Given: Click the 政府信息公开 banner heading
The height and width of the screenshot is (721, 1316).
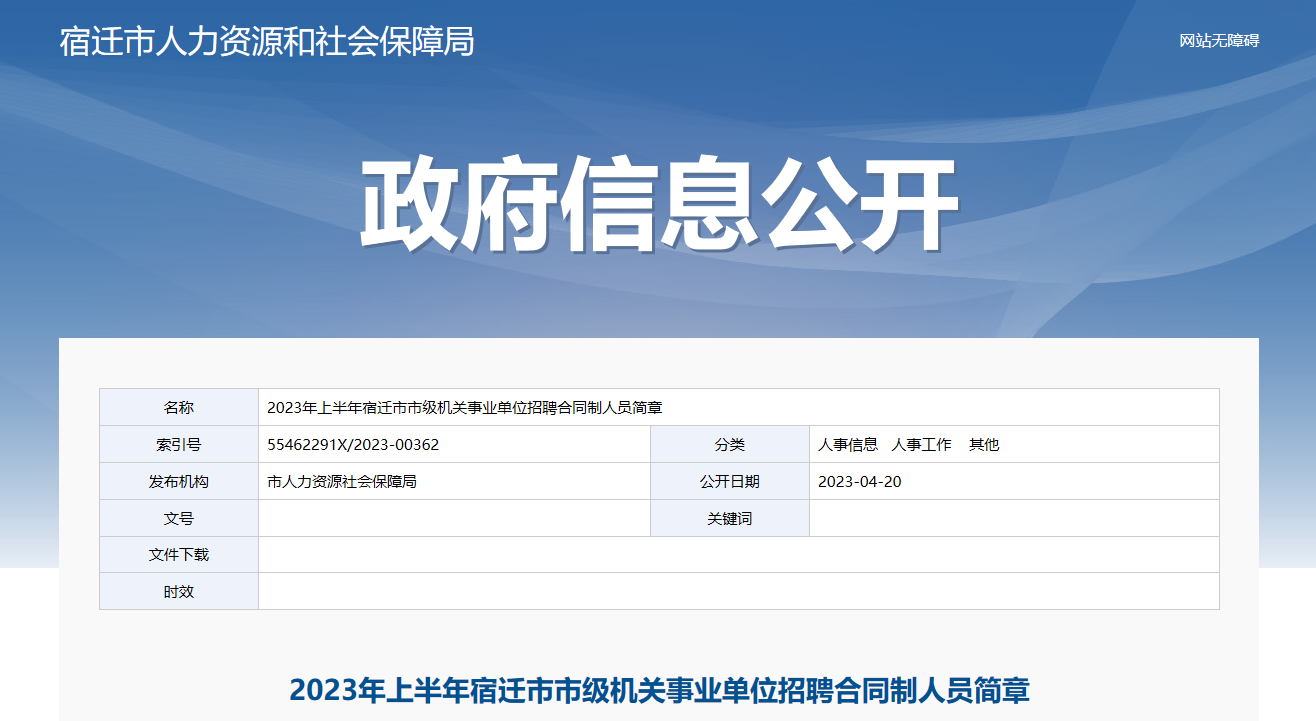Looking at the screenshot, I should pos(659,206).
